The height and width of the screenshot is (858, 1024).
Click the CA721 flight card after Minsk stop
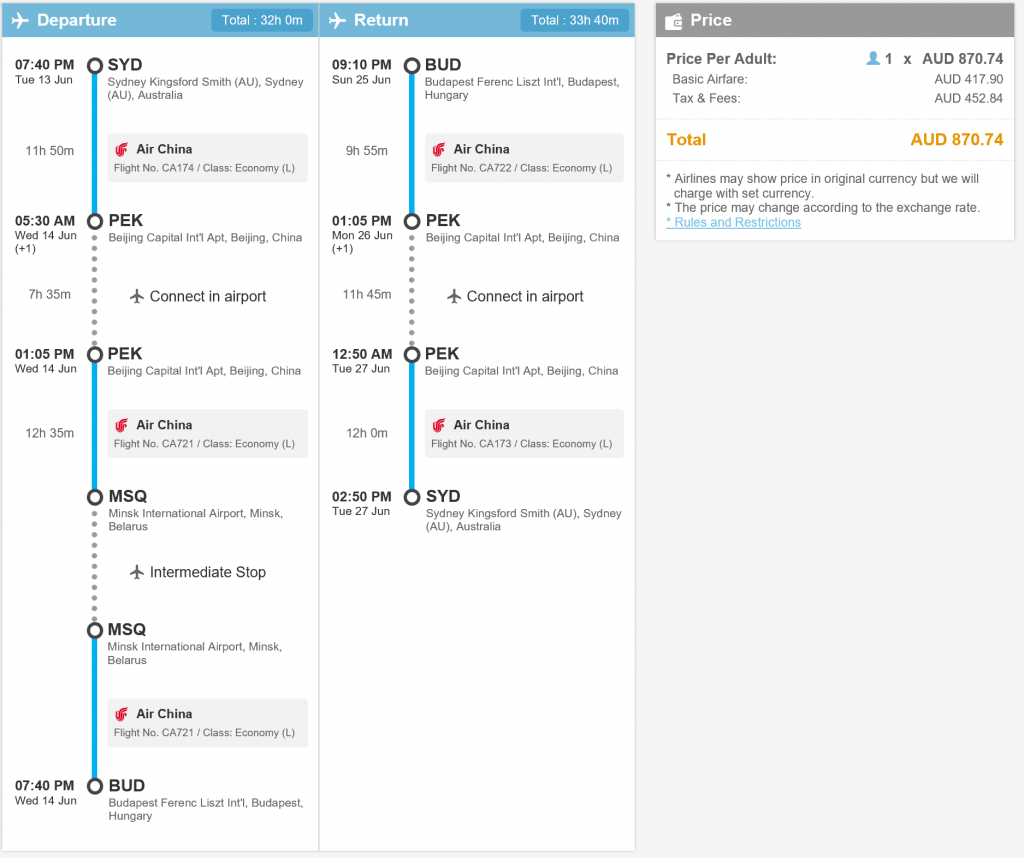coord(208,723)
